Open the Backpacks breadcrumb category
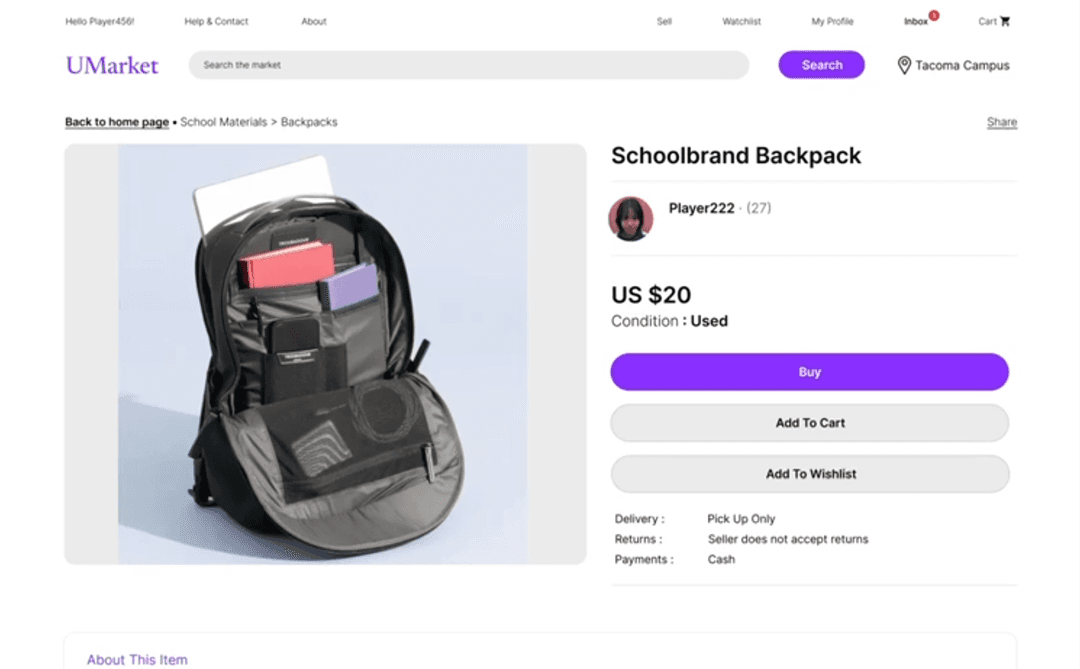This screenshot has width=1080, height=669. [x=310, y=121]
